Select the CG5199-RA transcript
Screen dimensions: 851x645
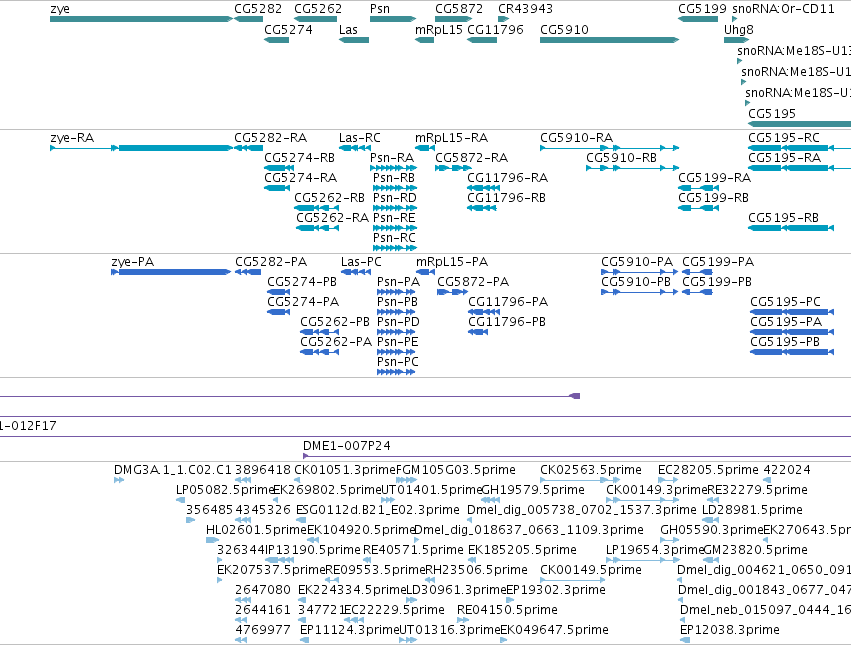[x=698, y=188]
